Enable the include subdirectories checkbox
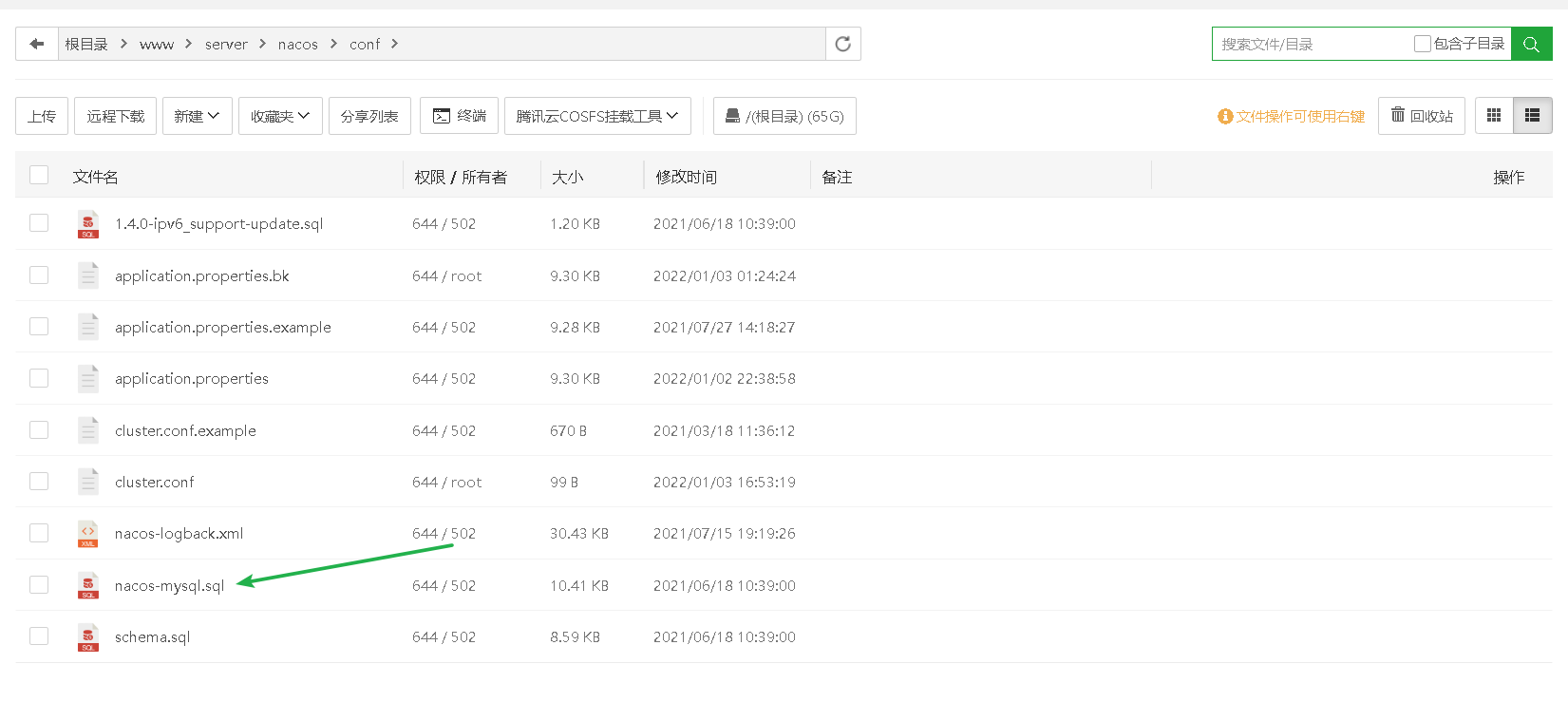 point(1423,44)
